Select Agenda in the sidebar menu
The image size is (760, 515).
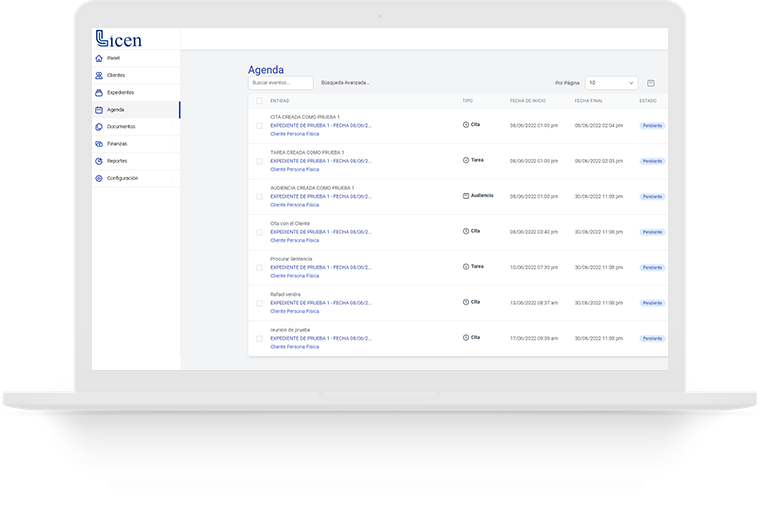point(116,109)
